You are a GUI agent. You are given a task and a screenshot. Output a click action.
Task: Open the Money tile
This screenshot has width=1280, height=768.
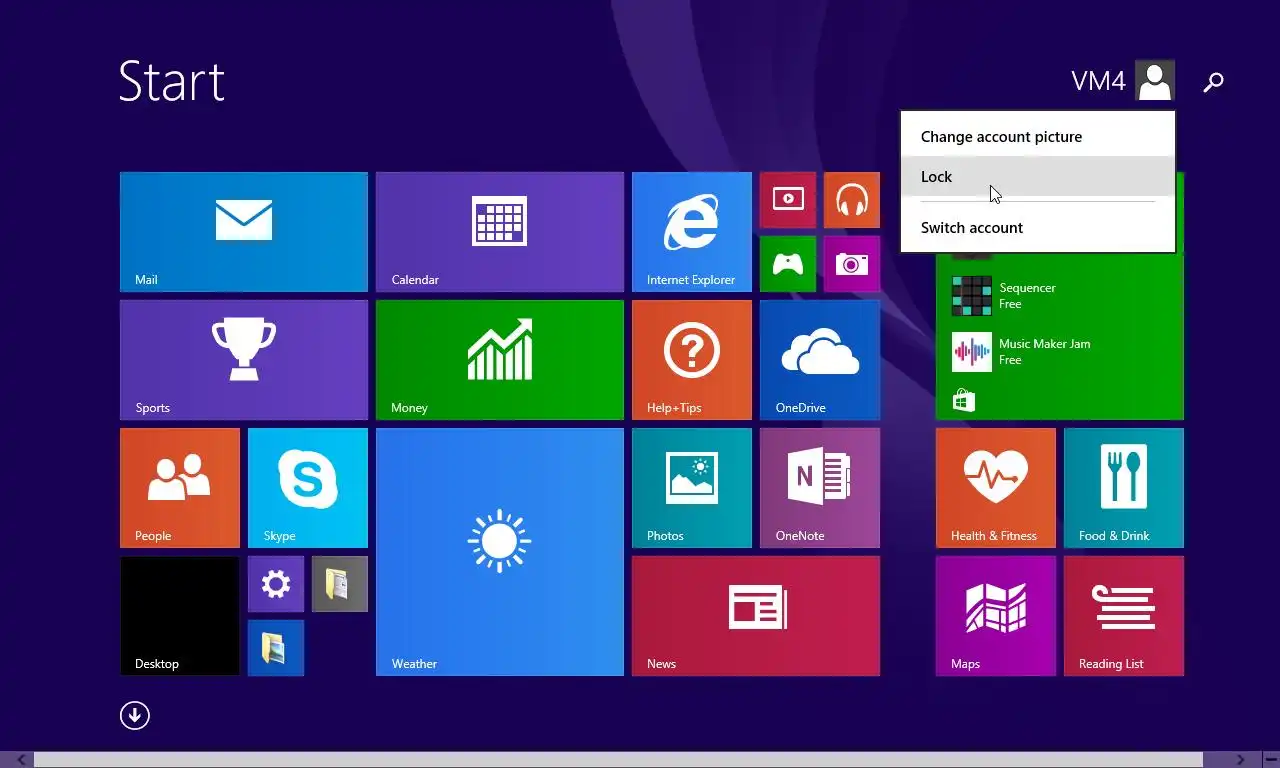coord(500,360)
